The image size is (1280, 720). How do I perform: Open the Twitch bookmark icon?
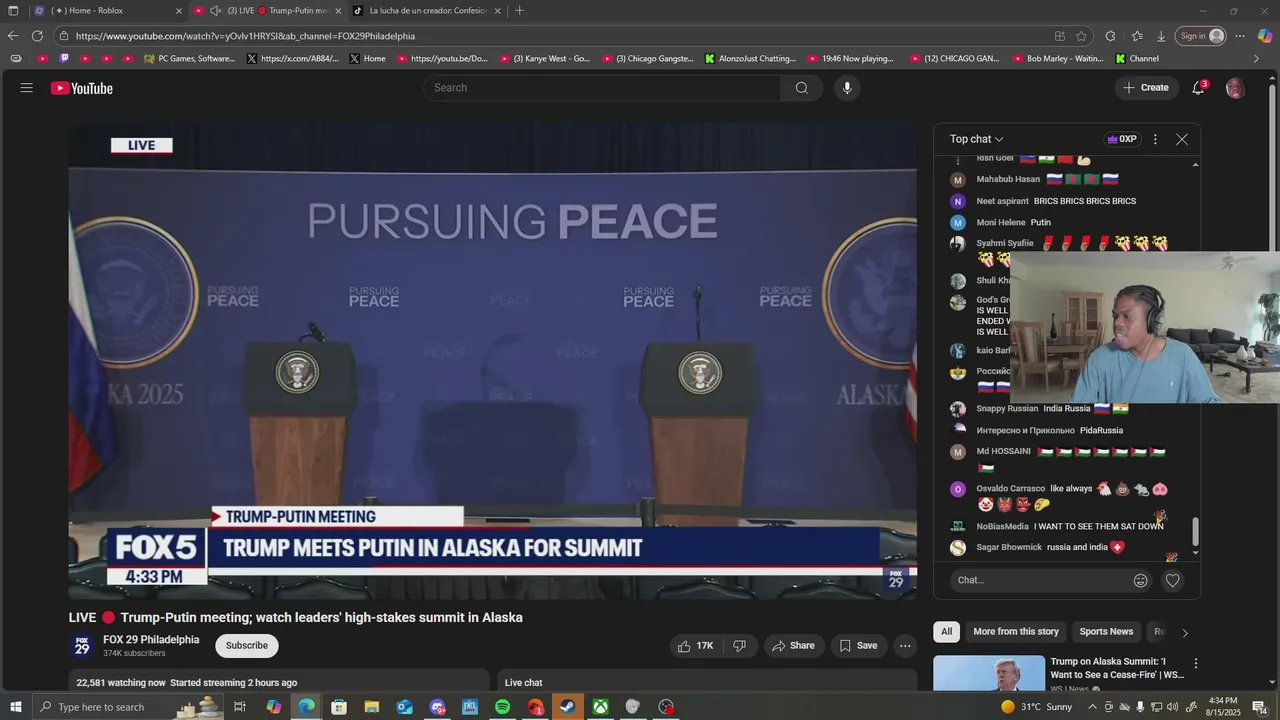coord(64,59)
